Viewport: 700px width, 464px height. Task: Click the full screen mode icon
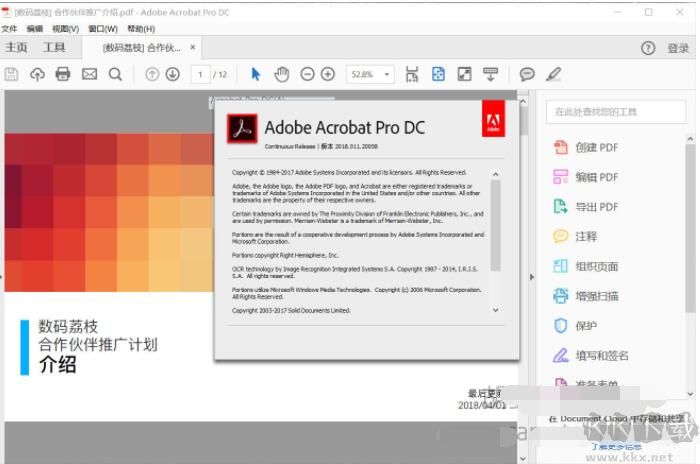[x=464, y=74]
